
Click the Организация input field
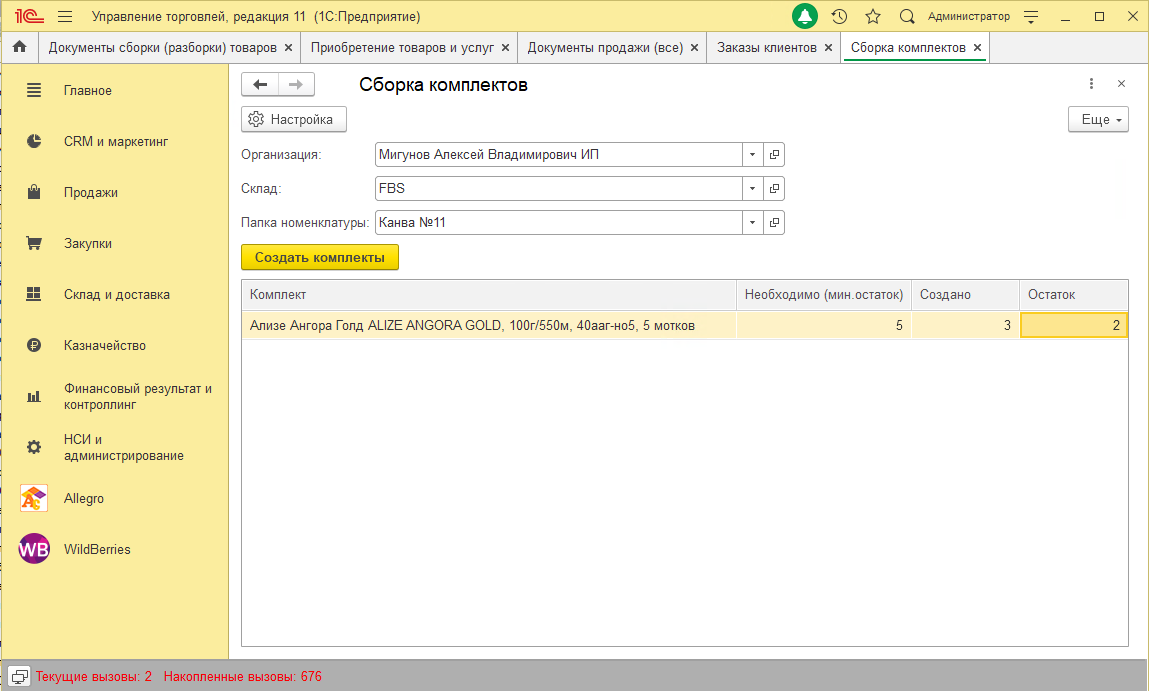click(558, 155)
